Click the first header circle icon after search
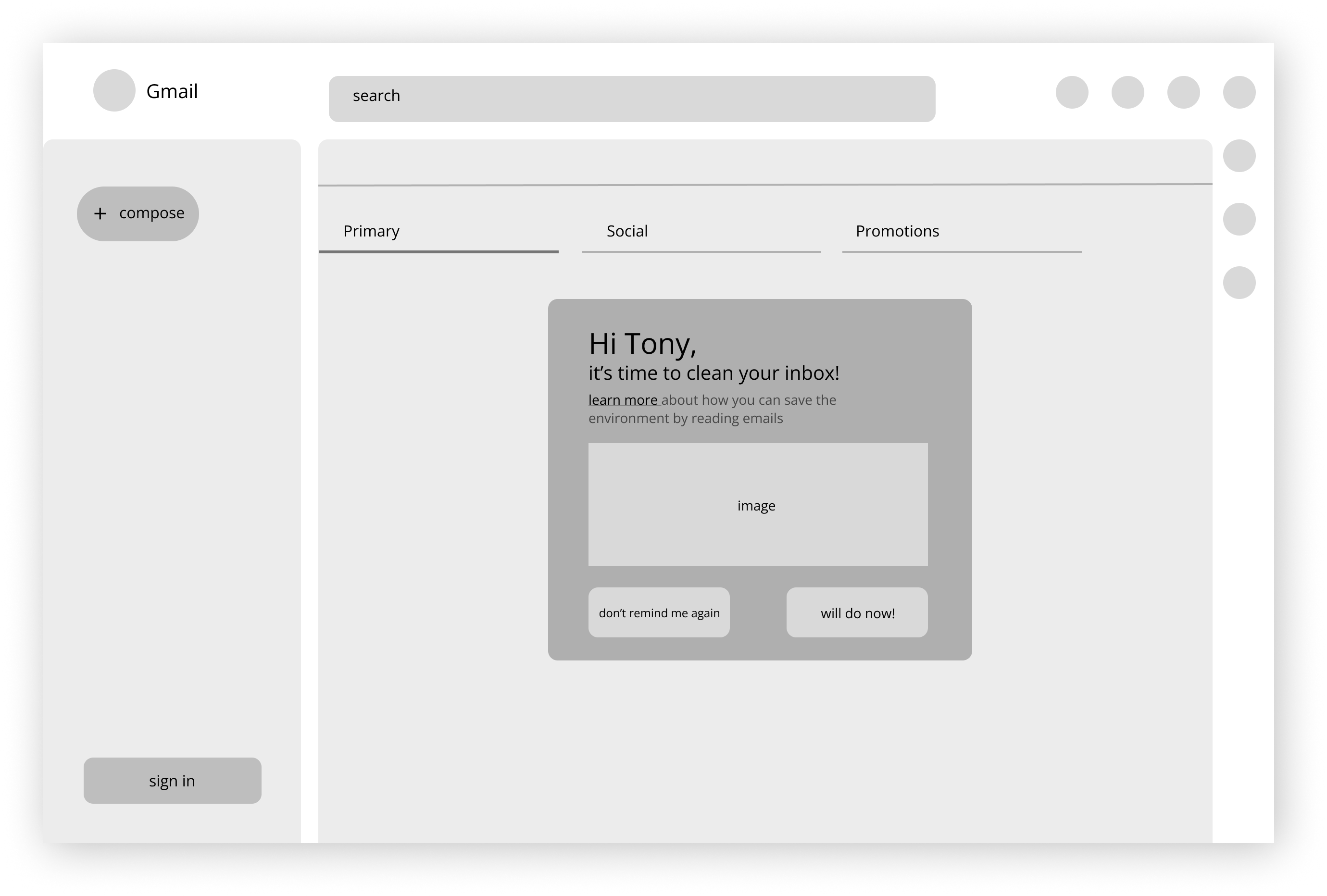The image size is (1327, 896). coord(1072,92)
